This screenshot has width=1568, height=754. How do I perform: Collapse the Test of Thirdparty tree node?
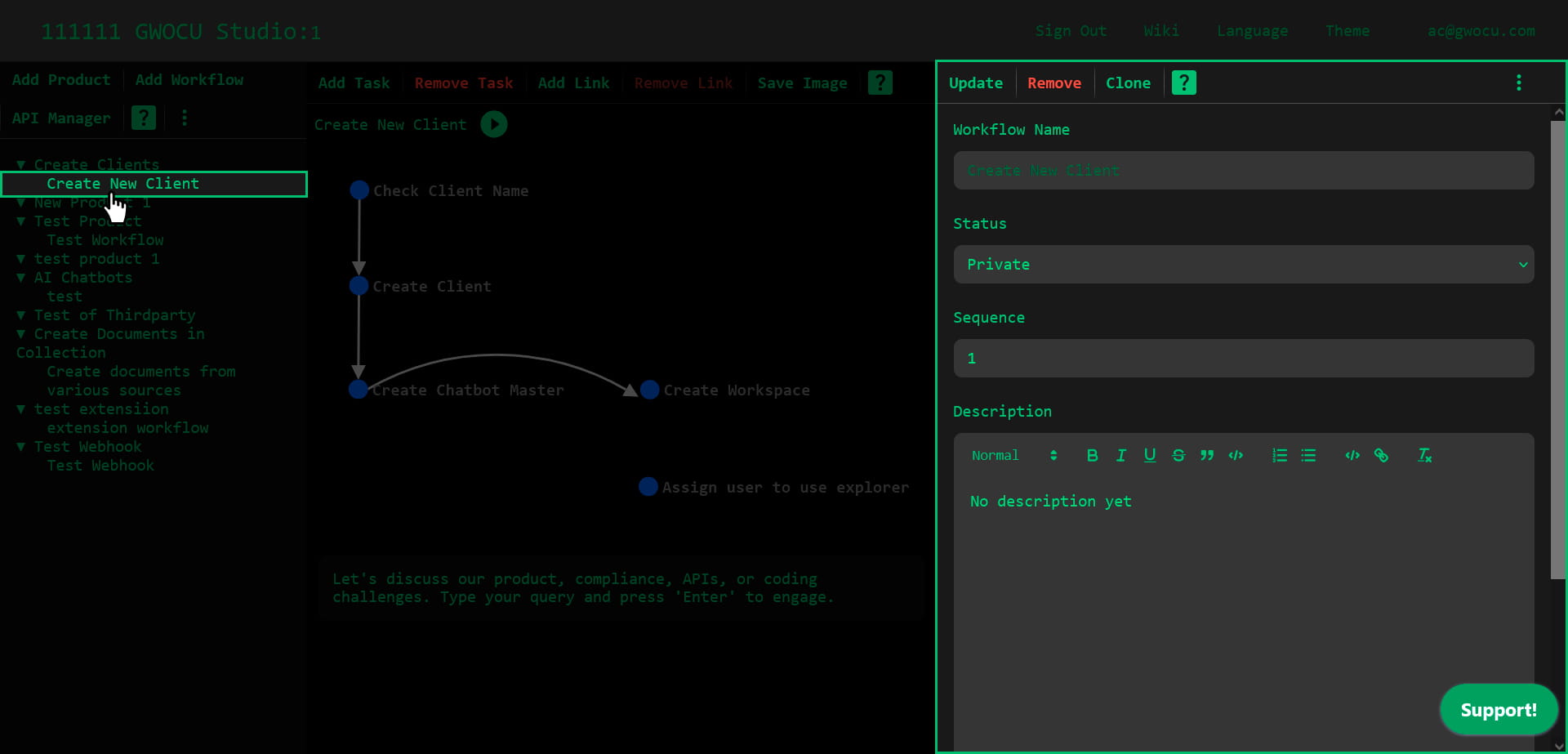click(x=21, y=315)
